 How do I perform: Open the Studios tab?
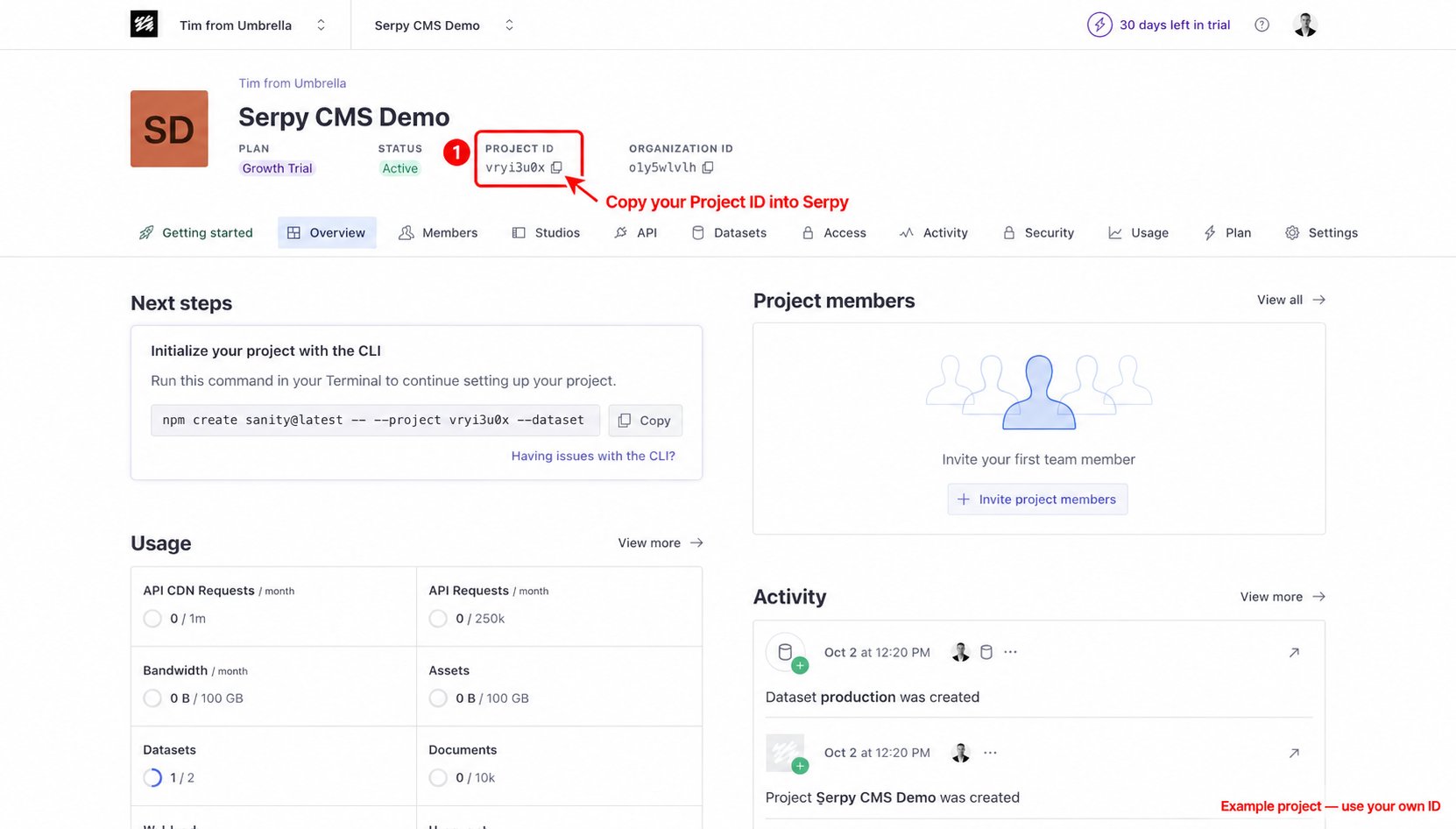point(546,232)
